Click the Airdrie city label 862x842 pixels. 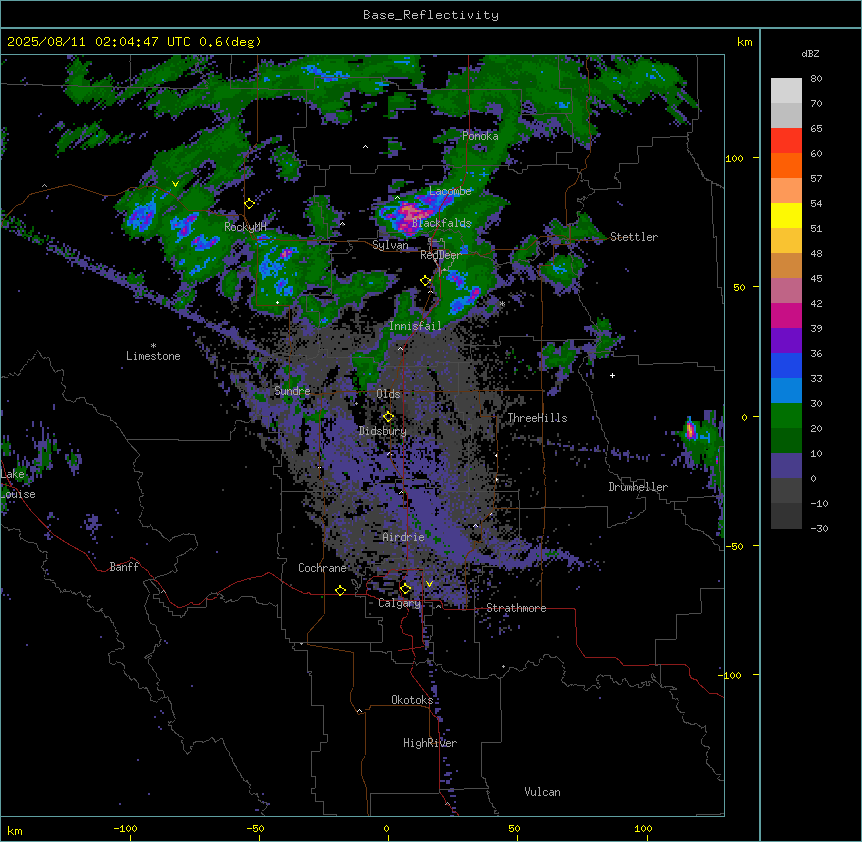(x=403, y=537)
